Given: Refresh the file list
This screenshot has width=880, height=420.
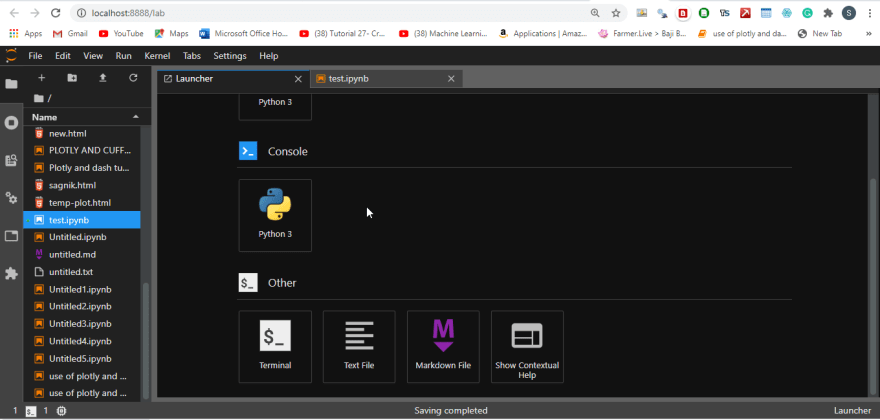Looking at the screenshot, I should coord(133,78).
